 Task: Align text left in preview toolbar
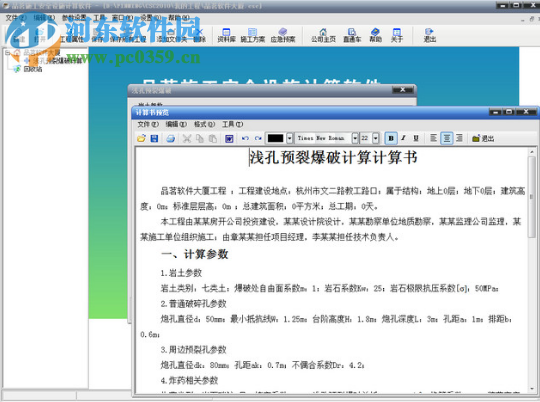click(x=434, y=138)
